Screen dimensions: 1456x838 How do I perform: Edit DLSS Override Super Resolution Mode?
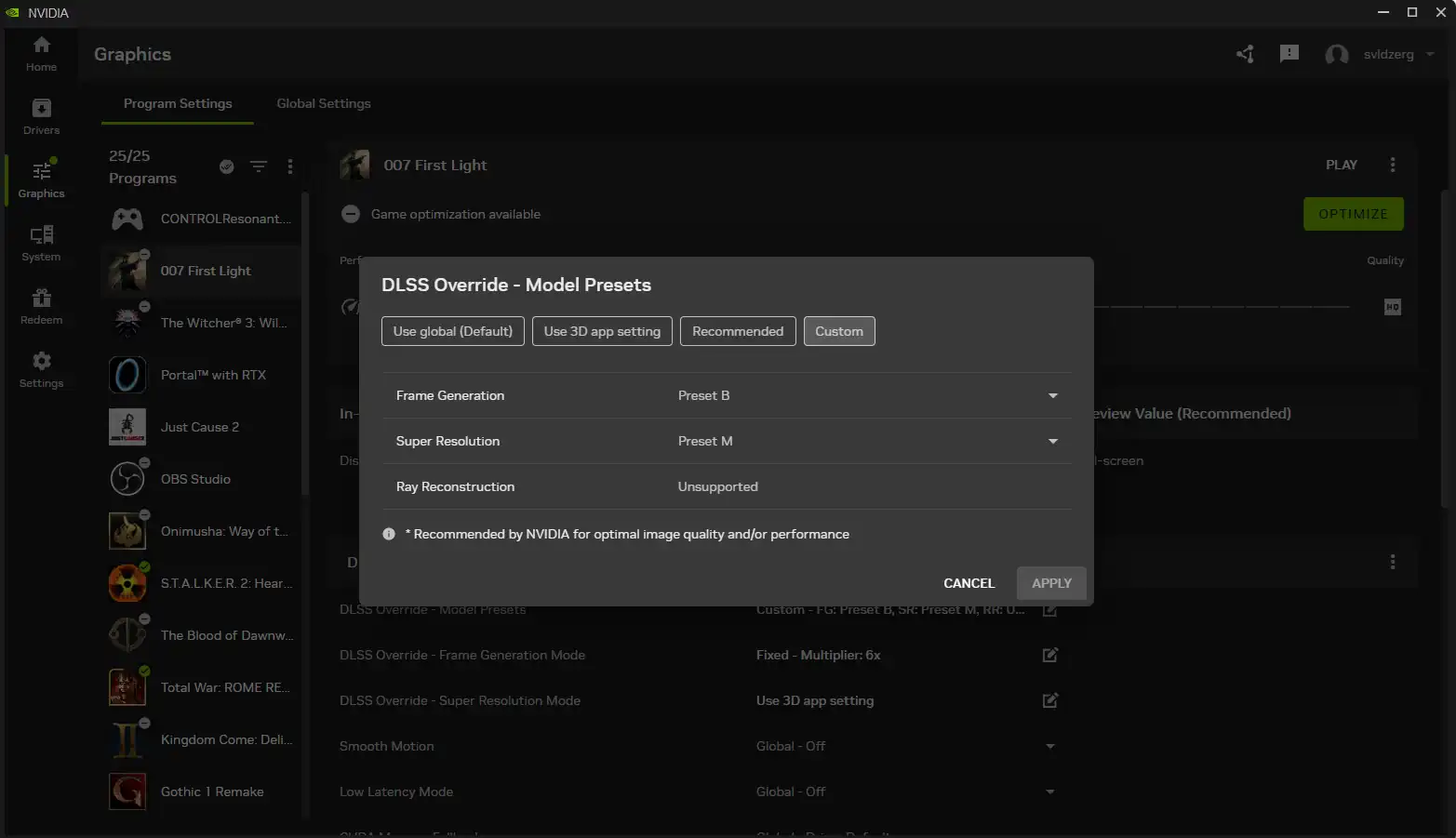pos(1049,700)
